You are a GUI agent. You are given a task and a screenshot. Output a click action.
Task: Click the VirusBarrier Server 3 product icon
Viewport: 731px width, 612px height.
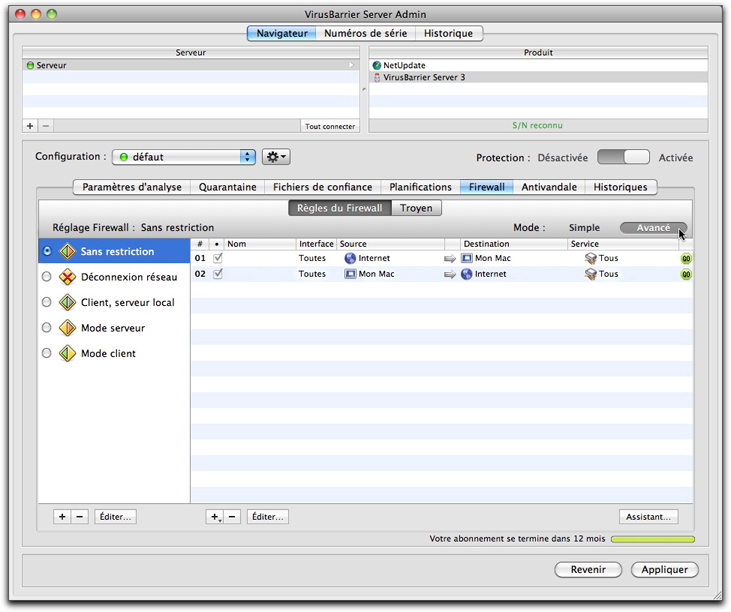377,77
